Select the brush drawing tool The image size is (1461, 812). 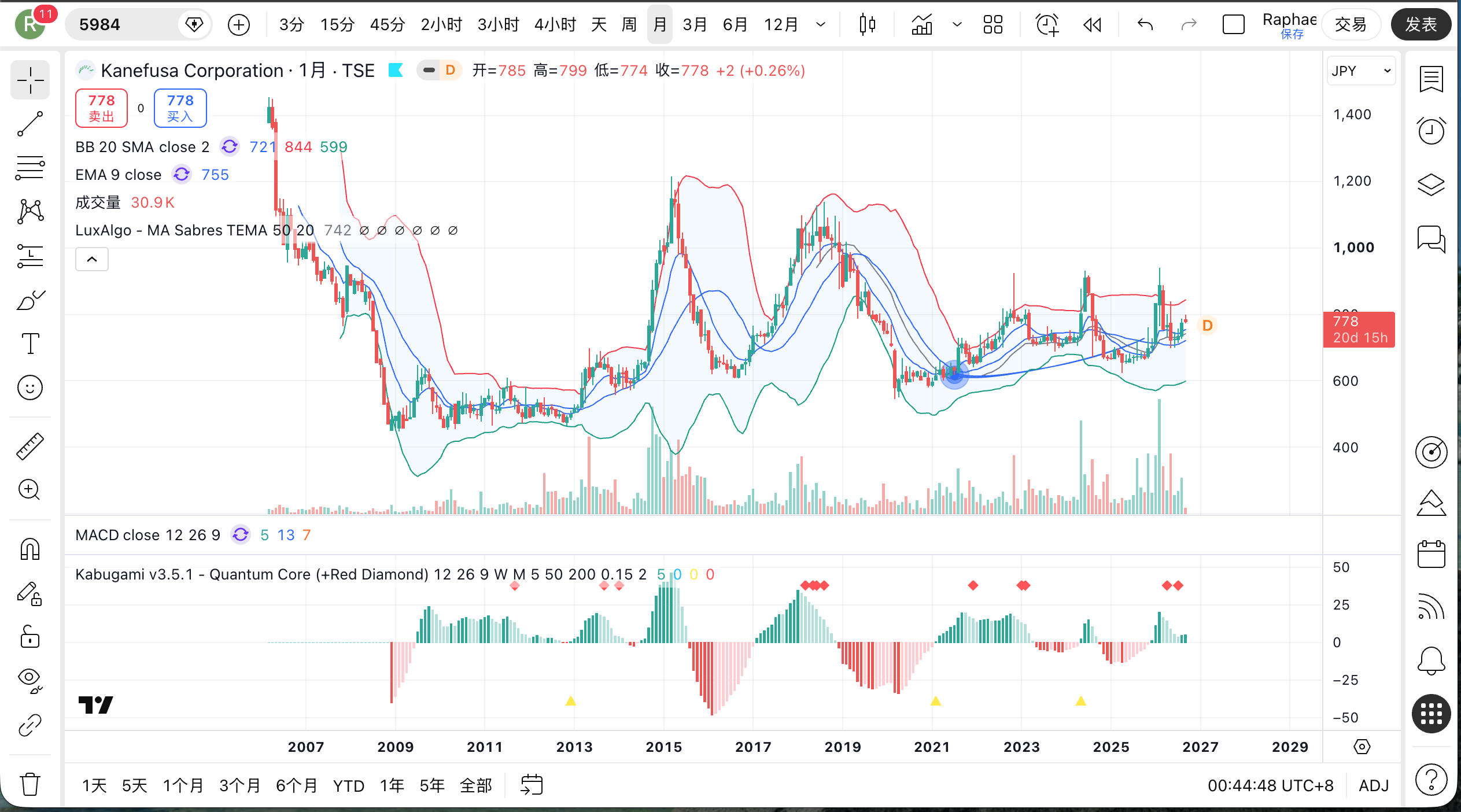30,300
